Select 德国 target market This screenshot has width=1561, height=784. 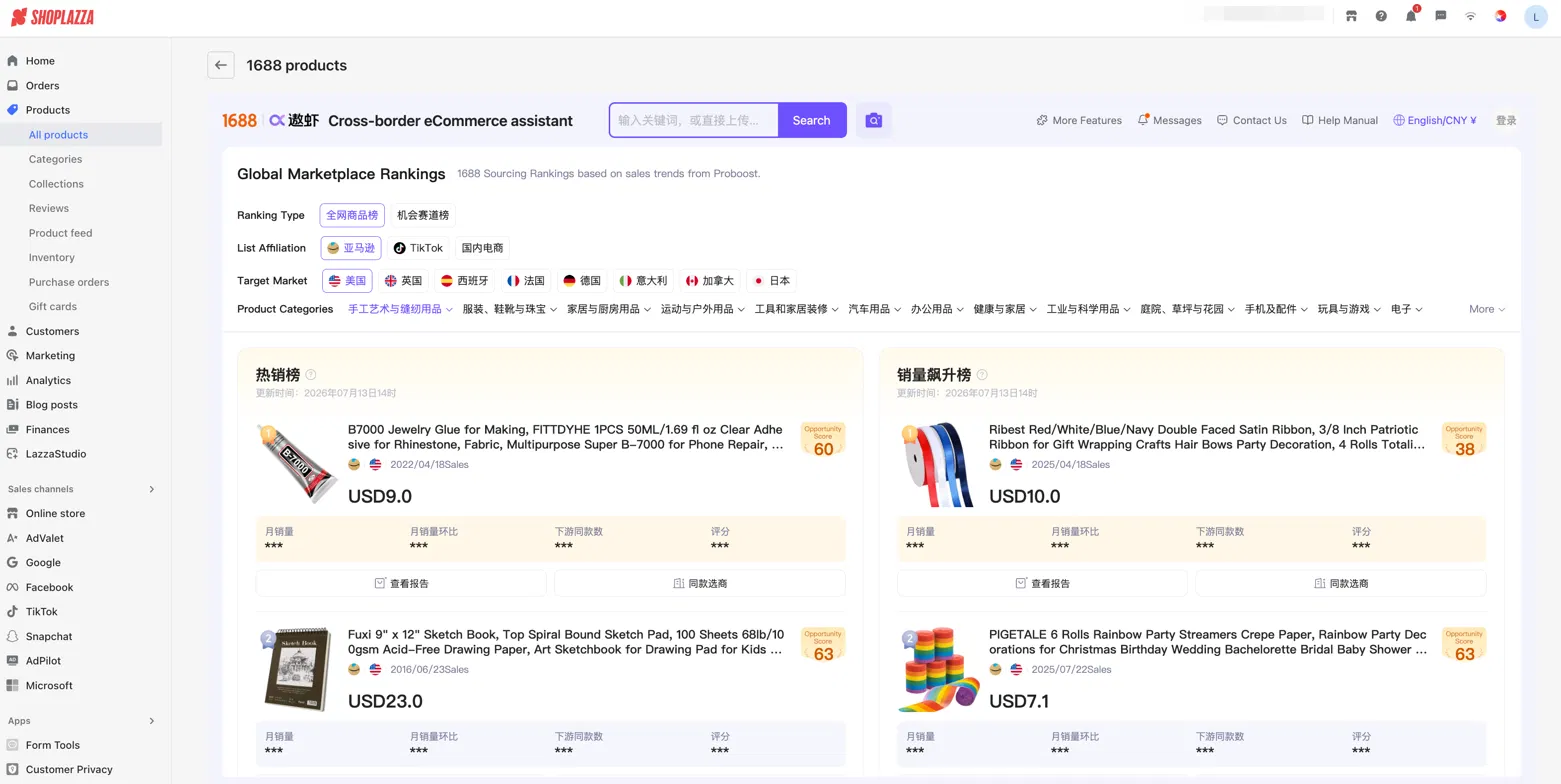[582, 281]
